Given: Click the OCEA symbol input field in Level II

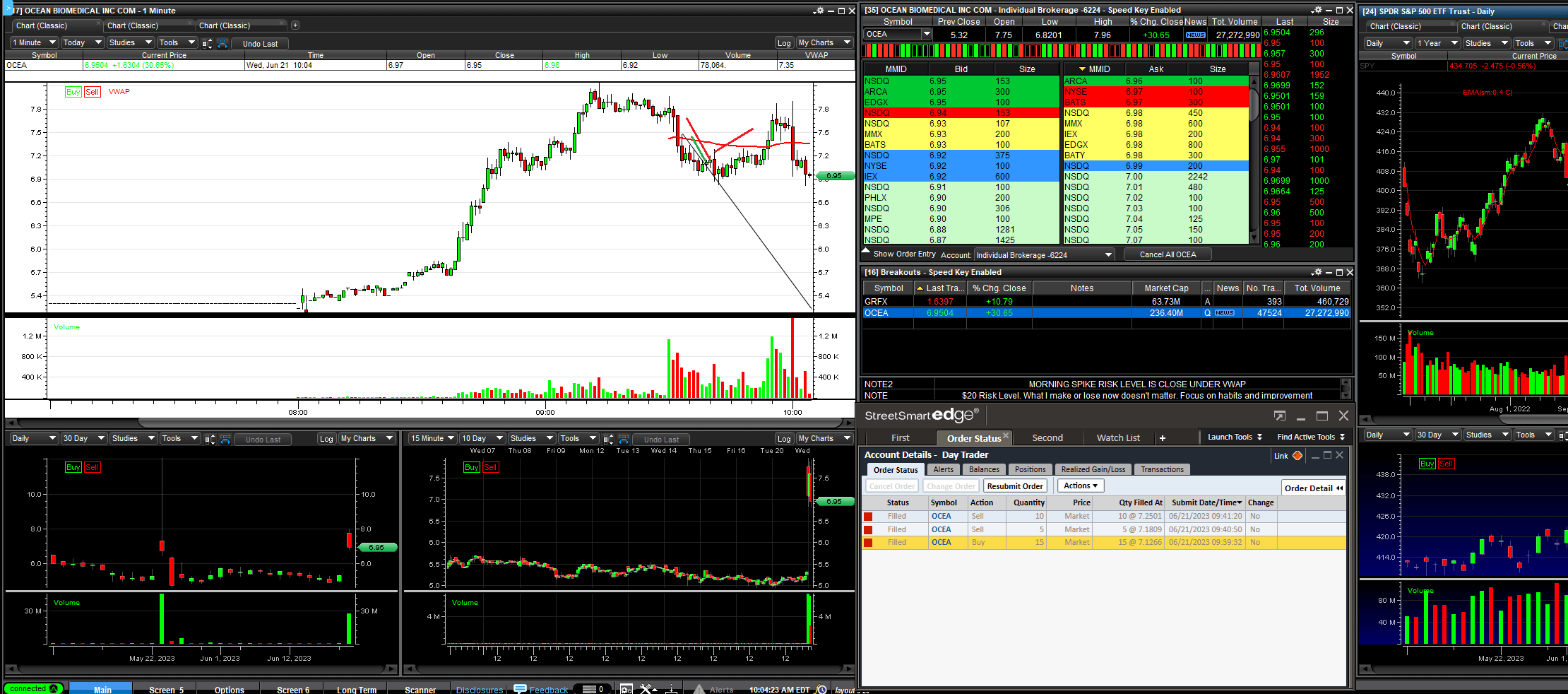Looking at the screenshot, I should 892,34.
